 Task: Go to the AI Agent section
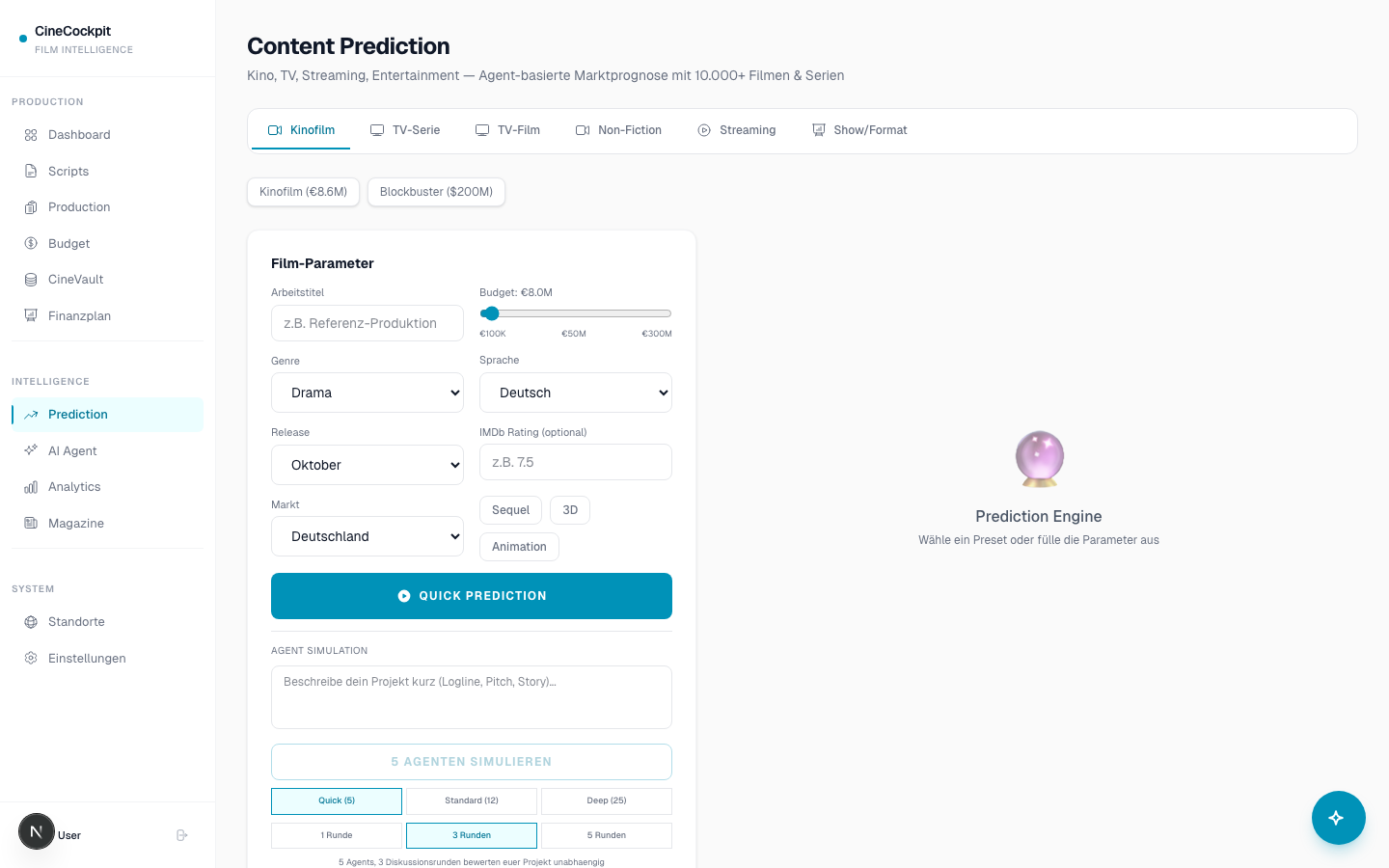(72, 450)
